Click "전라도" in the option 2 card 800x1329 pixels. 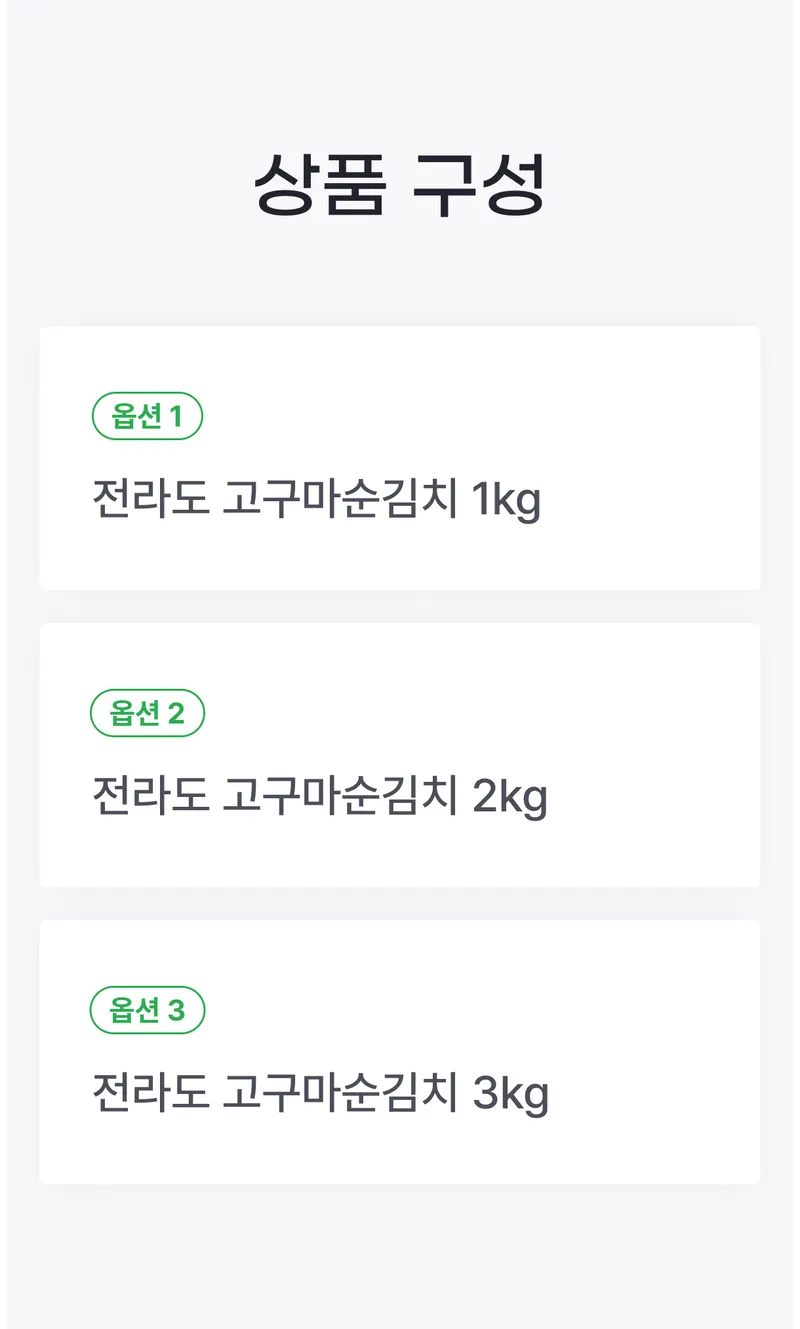[x=151, y=796]
